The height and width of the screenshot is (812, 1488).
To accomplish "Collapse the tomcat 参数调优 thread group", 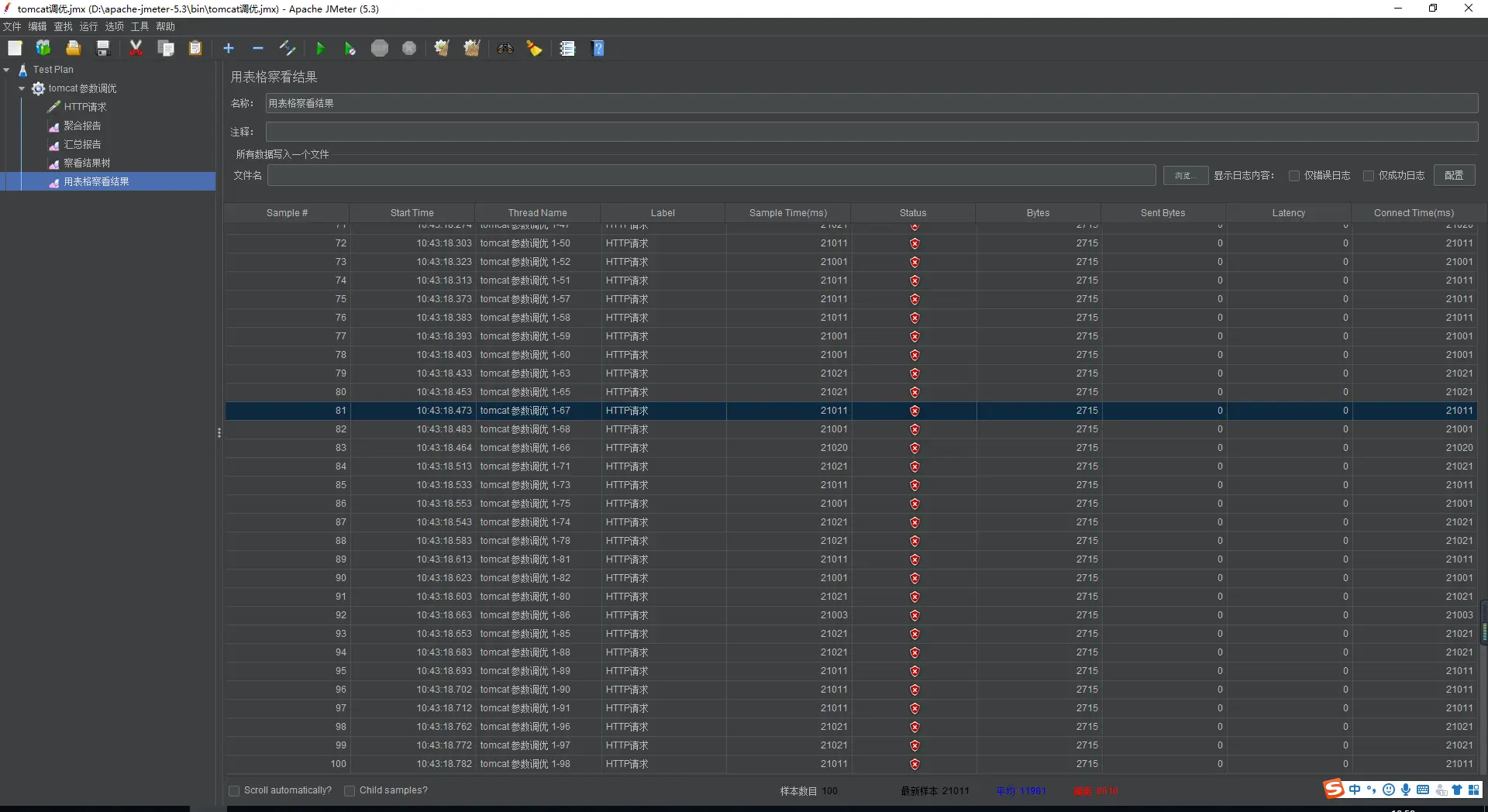I will click(x=22, y=88).
